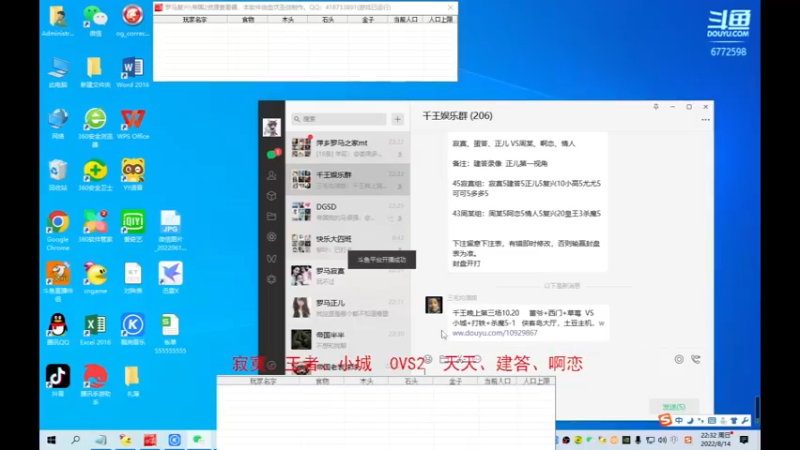Click the green Send (S) button
Screen dimensions: 800x450
(673, 407)
